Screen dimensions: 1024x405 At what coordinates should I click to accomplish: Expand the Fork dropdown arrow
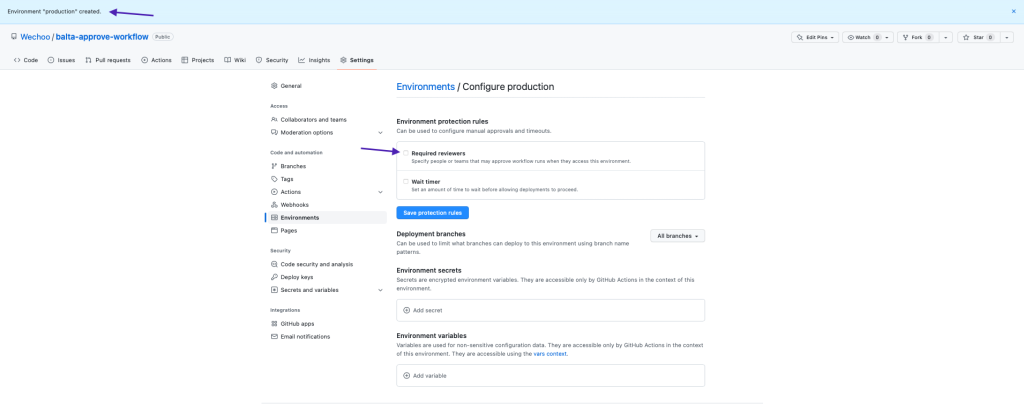tap(946, 37)
